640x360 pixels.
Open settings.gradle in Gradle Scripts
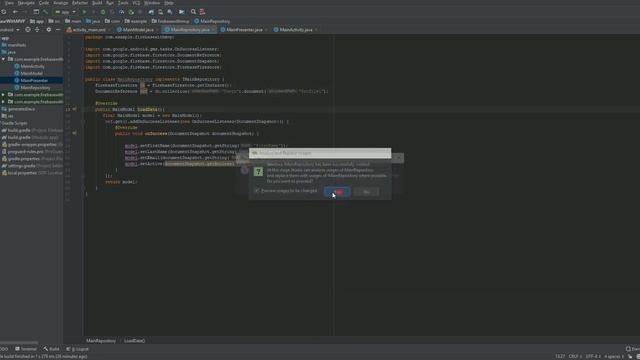pos(33,166)
